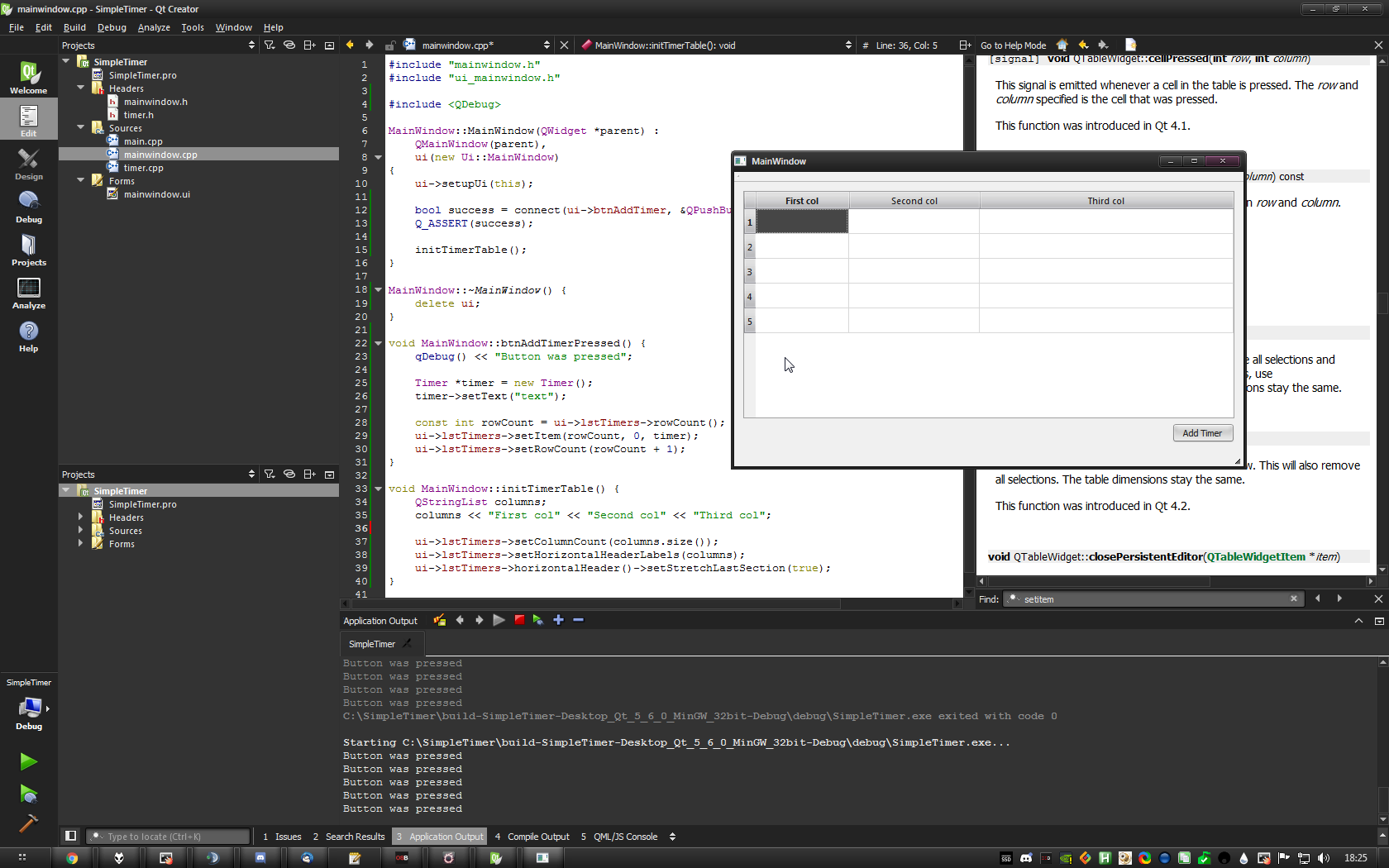Collapse the Headers folder in top project tree
Viewport: 1389px width, 868px height.
[81, 88]
